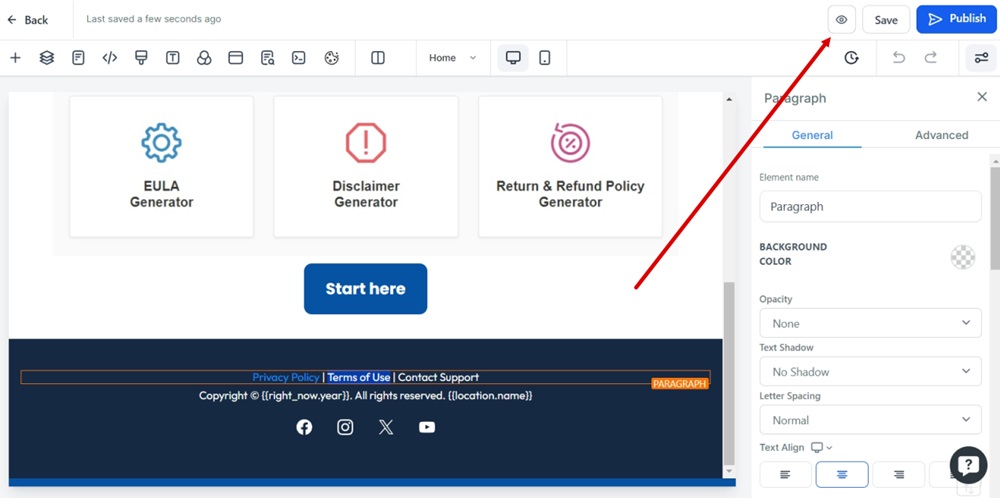Screen dimensions: 1000x498
Task: Open the terminal tracking code icon
Action: (298, 58)
